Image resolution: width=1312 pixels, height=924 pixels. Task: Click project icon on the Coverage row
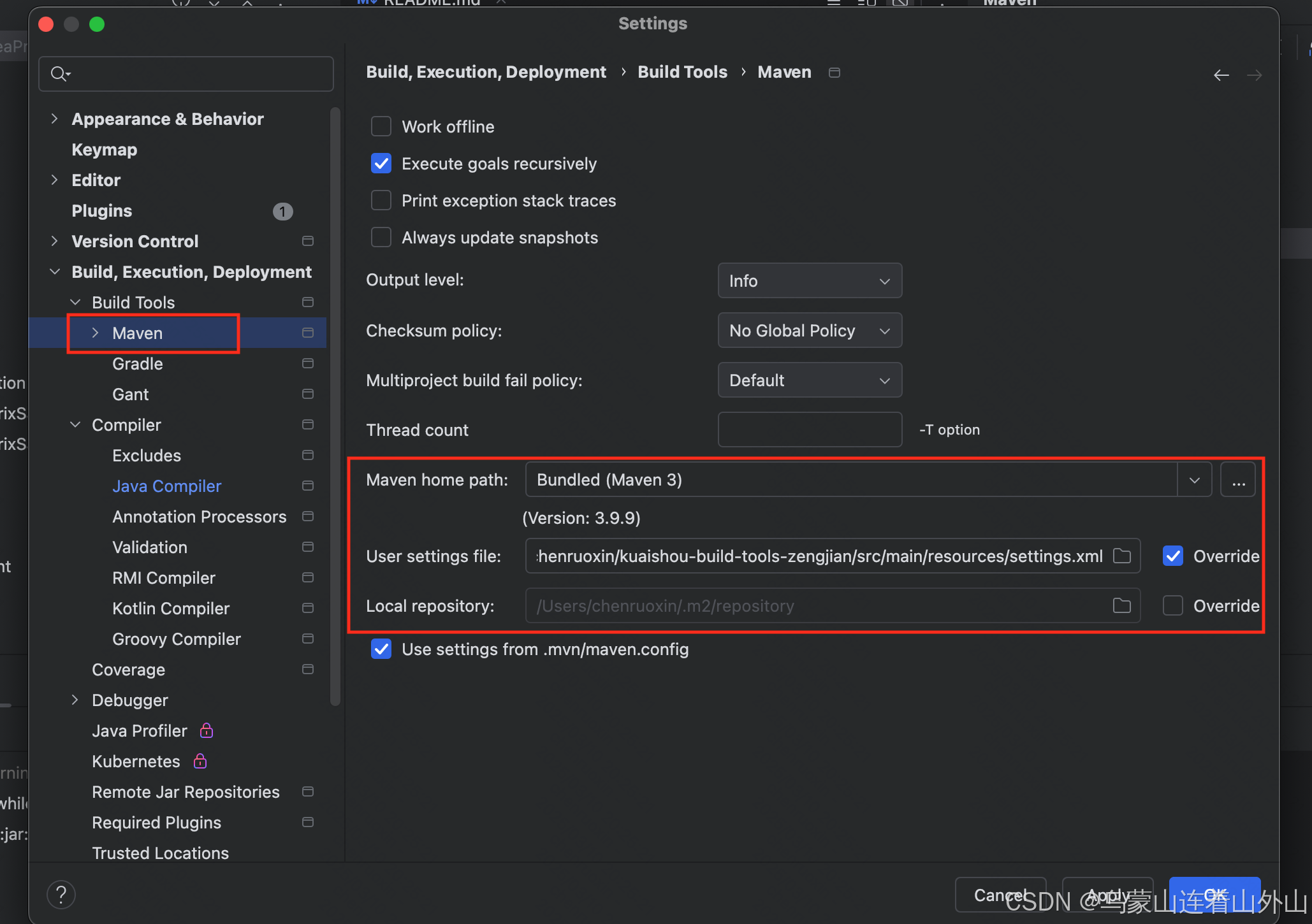point(307,669)
